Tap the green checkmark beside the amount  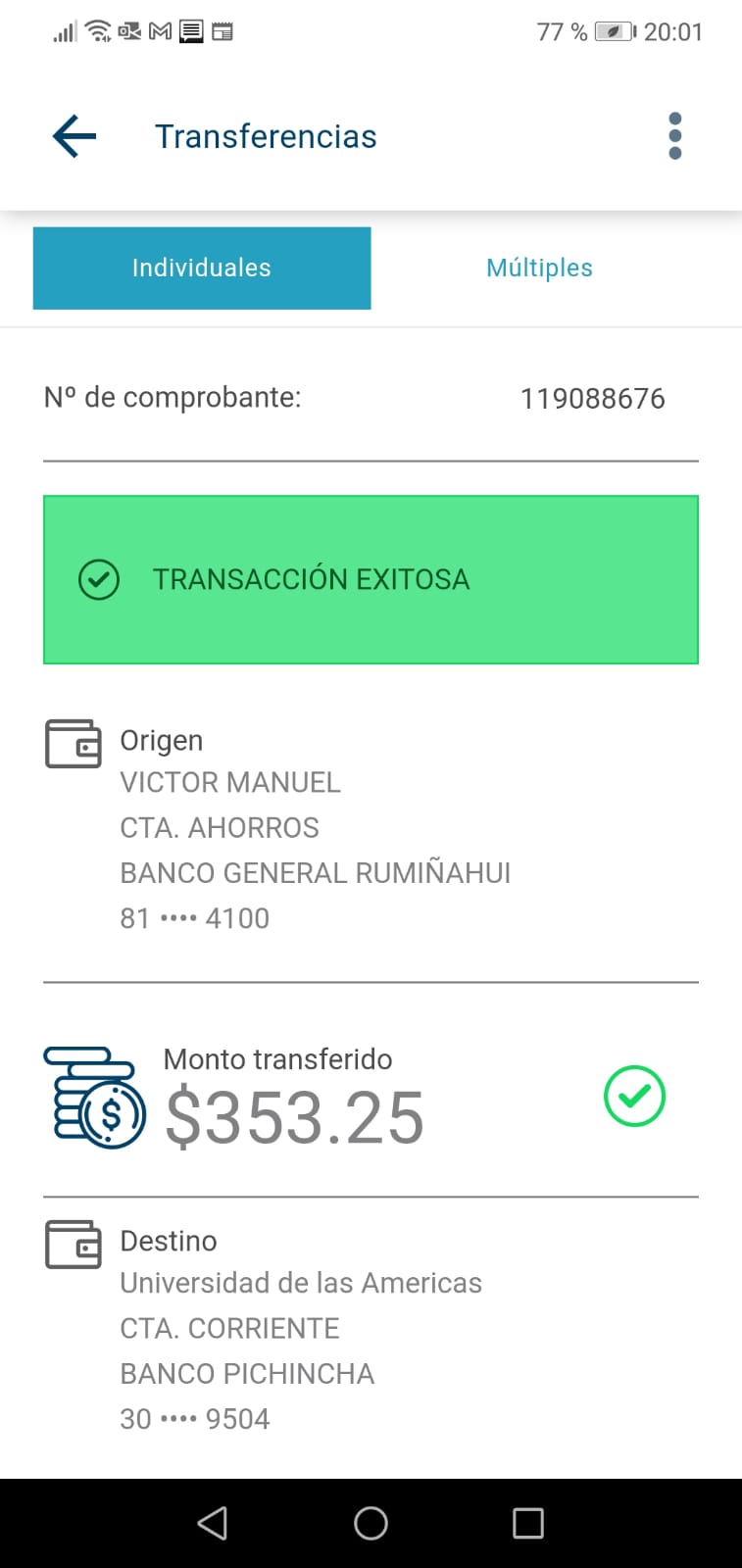point(634,1096)
